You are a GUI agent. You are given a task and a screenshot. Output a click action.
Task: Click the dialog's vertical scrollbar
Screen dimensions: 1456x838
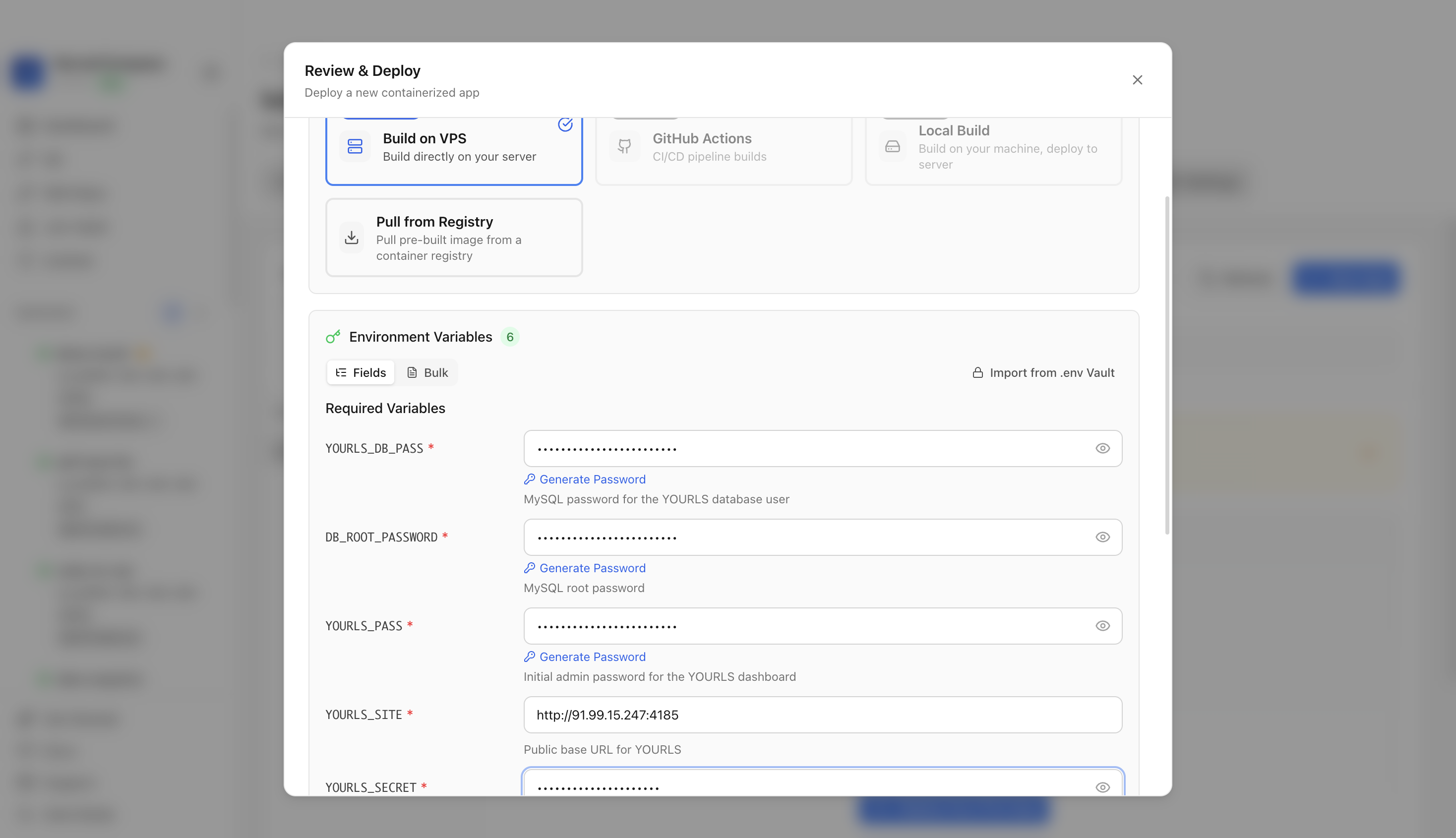click(x=1166, y=365)
